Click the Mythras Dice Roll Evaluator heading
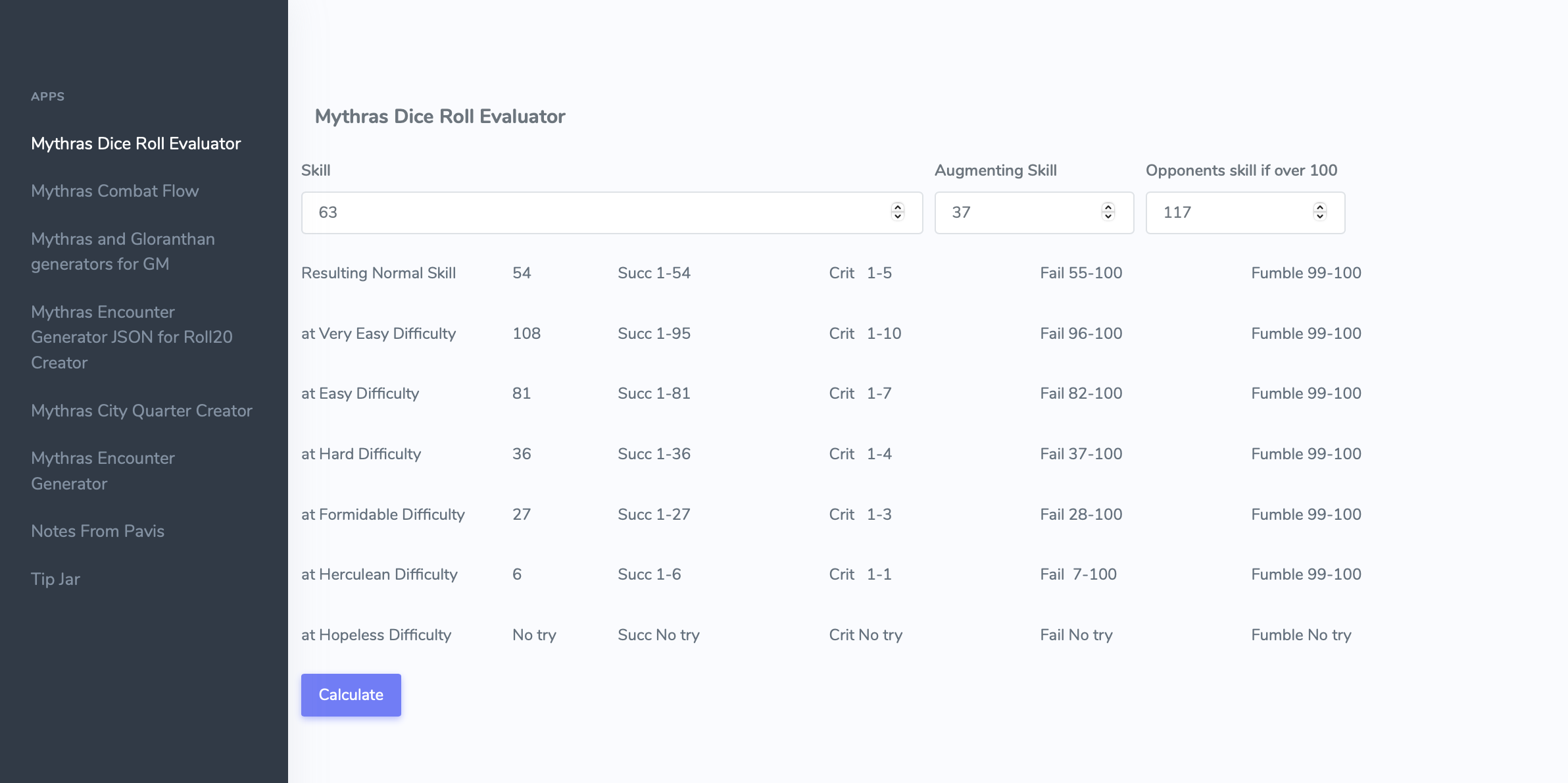1568x783 pixels. (x=440, y=116)
